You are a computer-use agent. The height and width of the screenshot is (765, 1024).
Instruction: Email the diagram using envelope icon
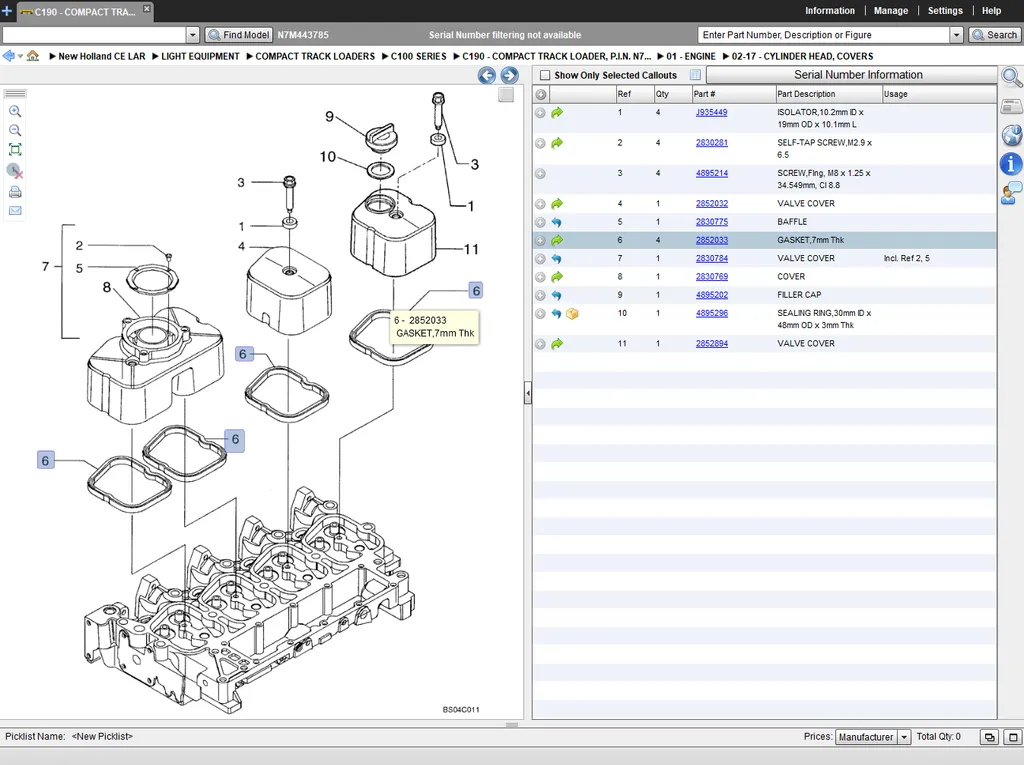point(15,211)
